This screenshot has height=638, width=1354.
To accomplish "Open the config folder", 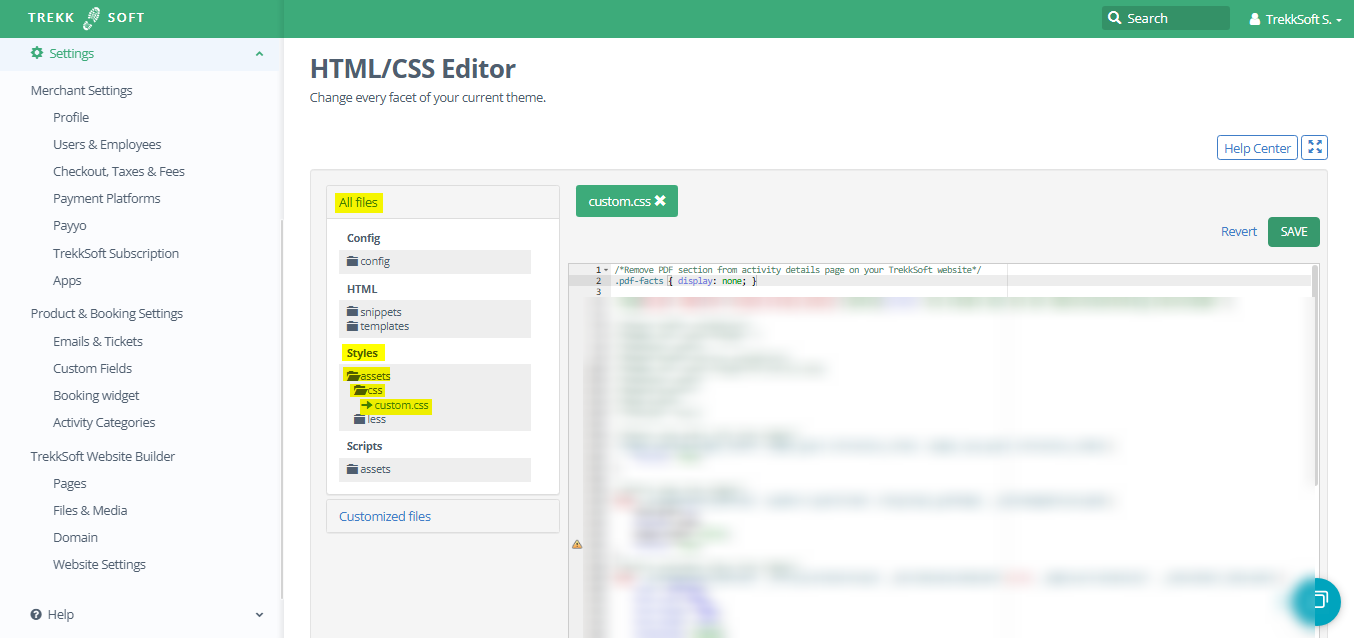I will (x=368, y=261).
